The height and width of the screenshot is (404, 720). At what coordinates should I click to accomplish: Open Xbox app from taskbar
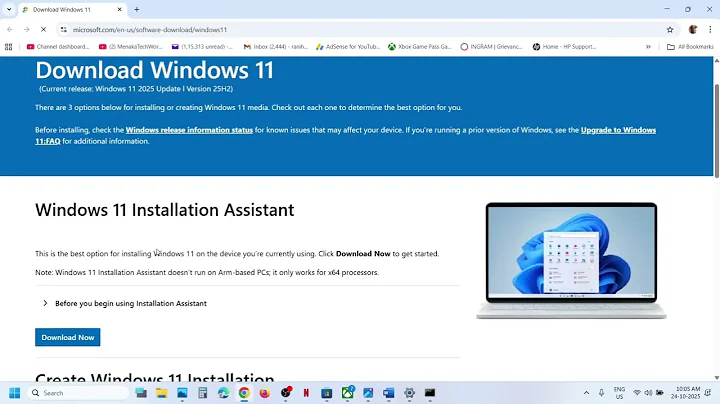click(x=348, y=392)
